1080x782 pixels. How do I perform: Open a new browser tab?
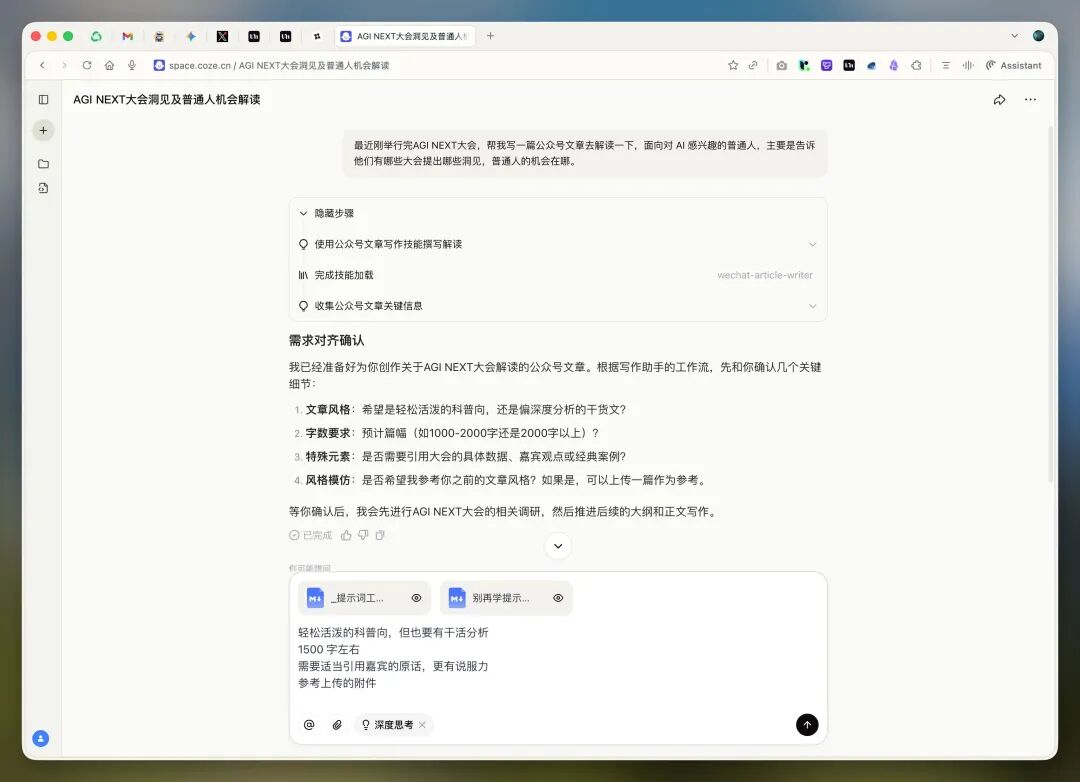coord(490,36)
